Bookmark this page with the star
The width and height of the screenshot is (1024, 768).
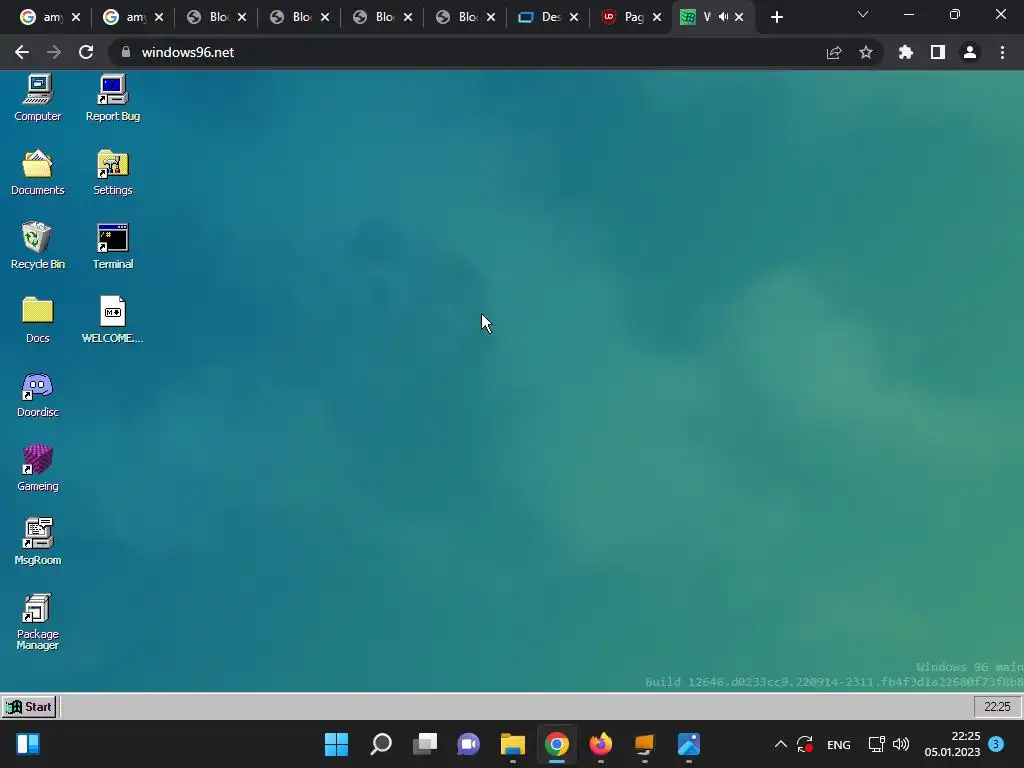click(866, 52)
